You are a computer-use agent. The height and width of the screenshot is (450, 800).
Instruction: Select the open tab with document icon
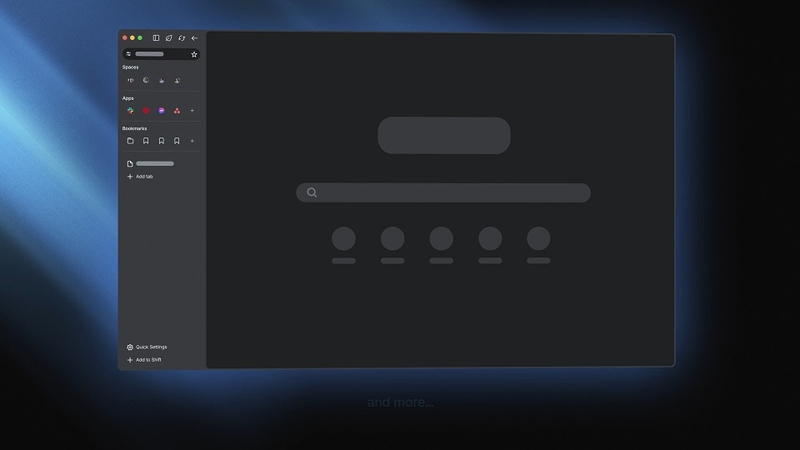[151, 164]
